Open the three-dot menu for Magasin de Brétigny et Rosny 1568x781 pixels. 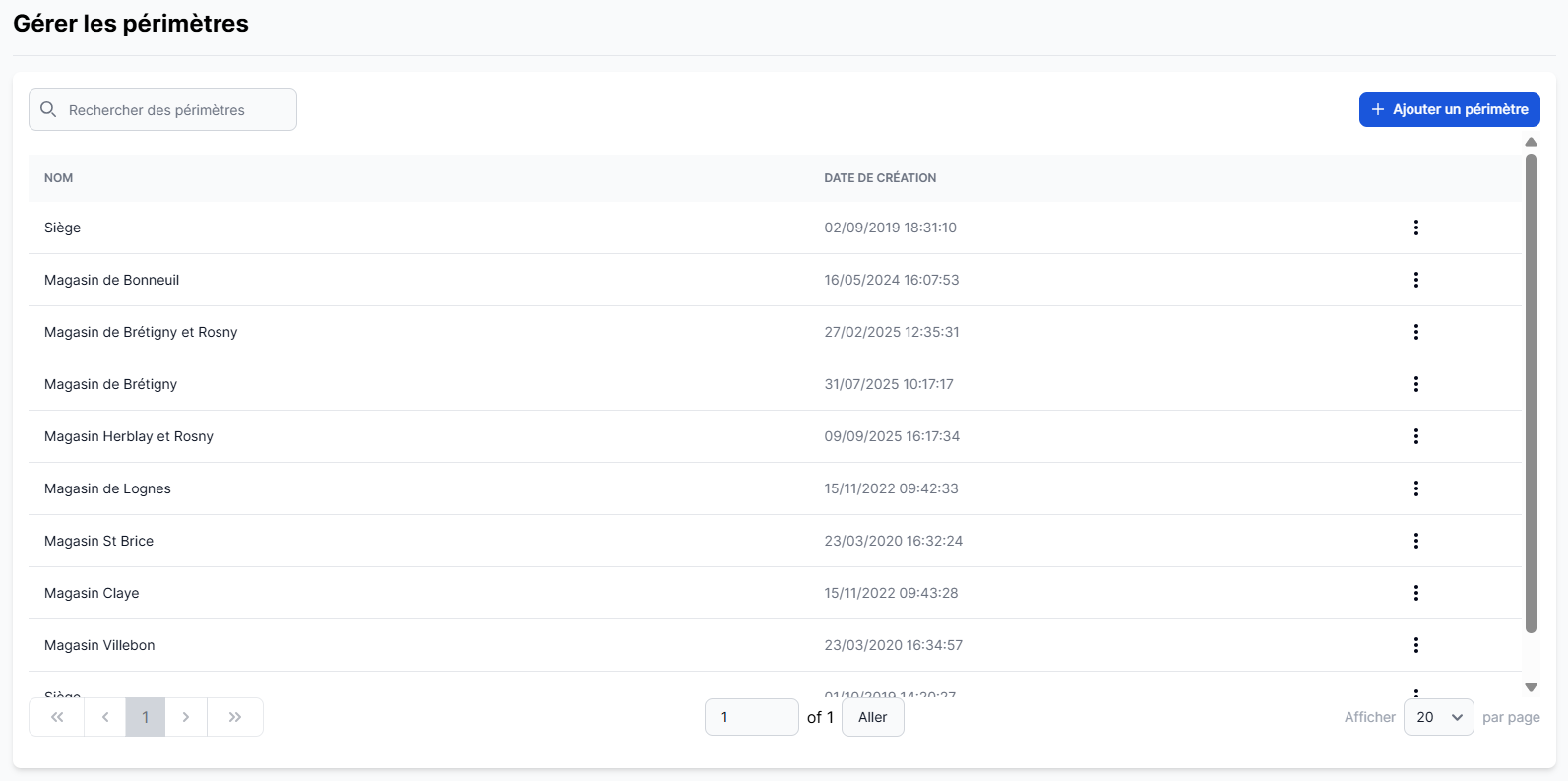click(x=1415, y=332)
